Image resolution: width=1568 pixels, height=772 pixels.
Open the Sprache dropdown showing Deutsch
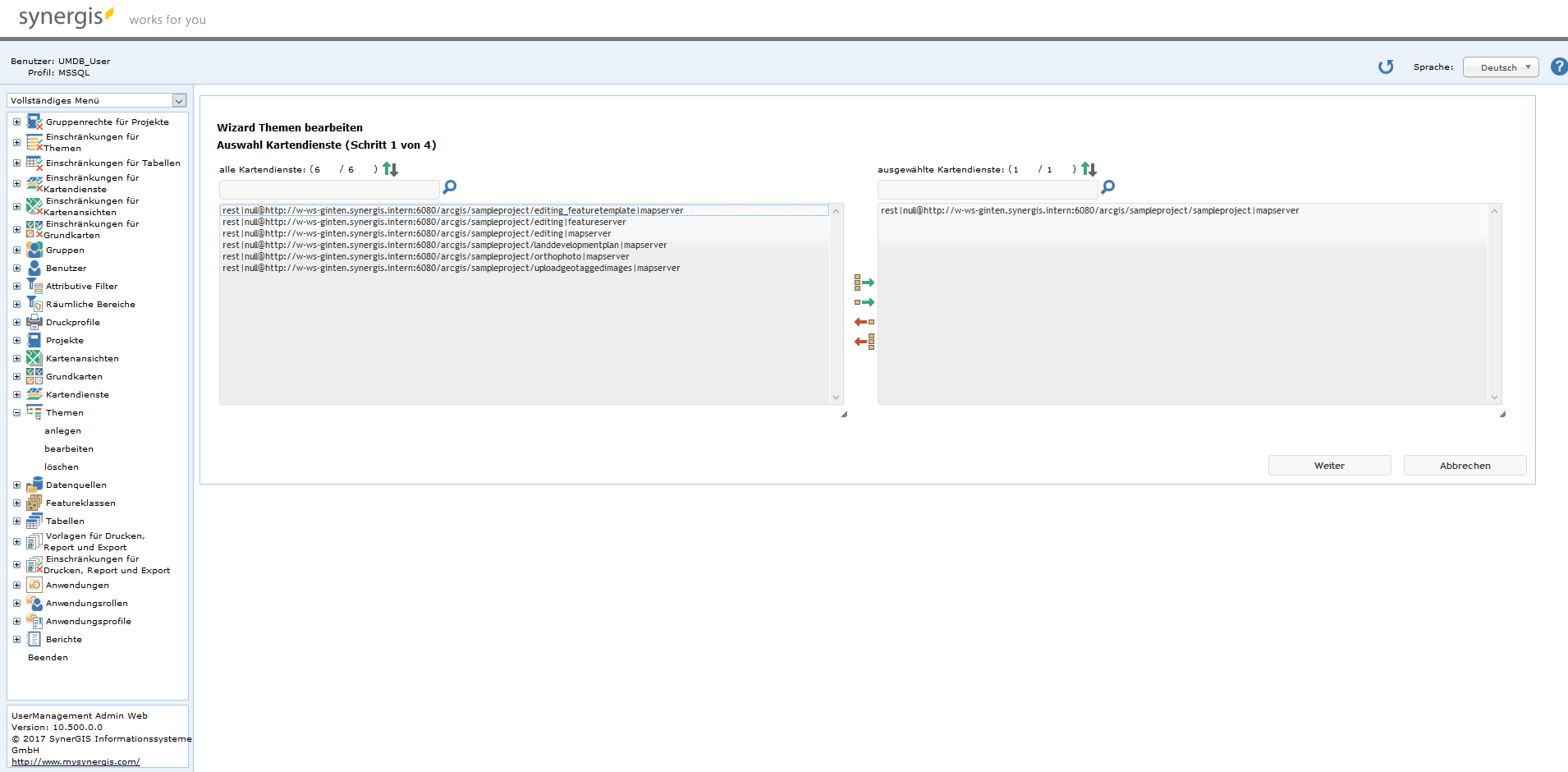[x=1500, y=67]
